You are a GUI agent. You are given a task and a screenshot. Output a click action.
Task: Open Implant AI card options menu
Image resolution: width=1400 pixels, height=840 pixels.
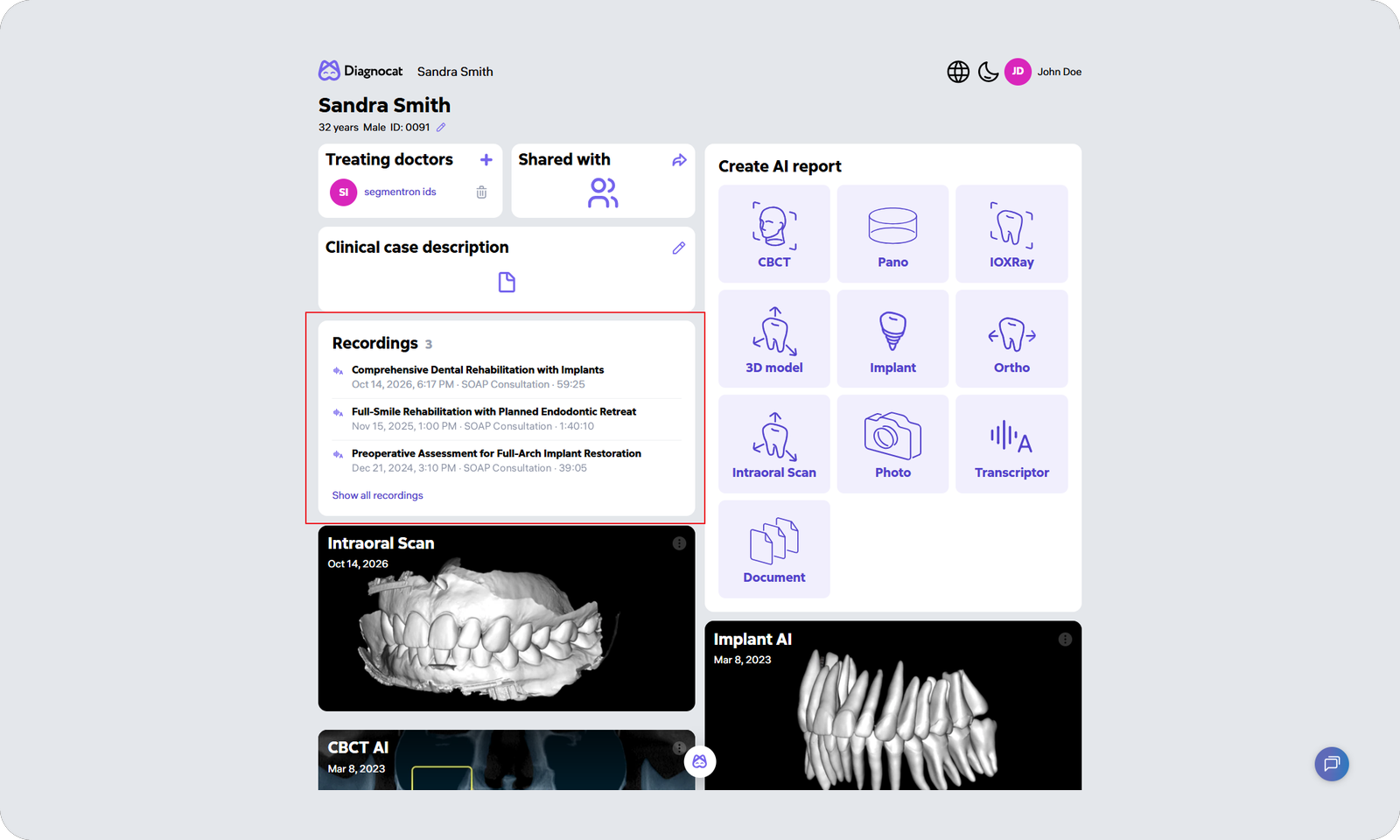(x=1065, y=640)
